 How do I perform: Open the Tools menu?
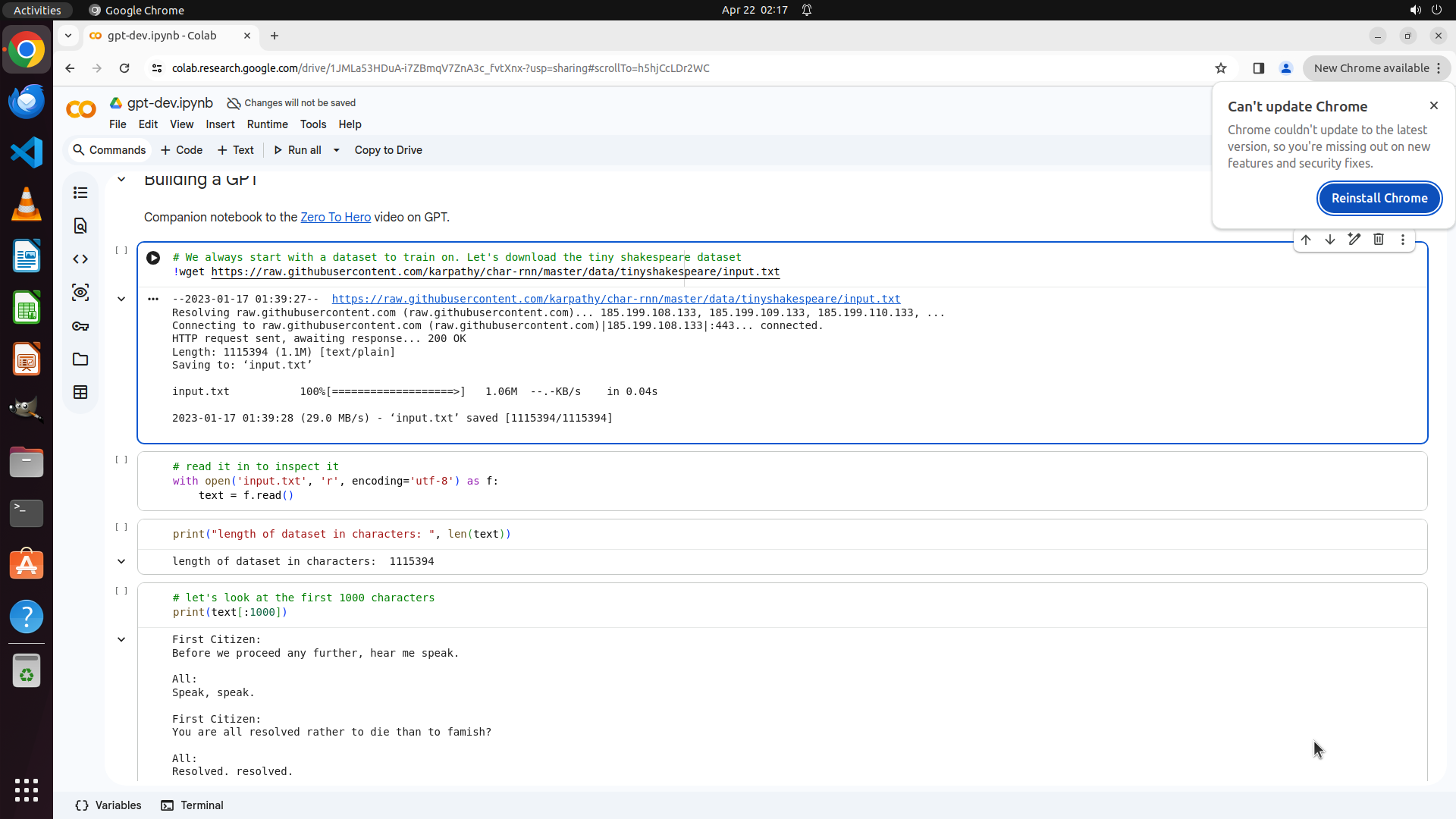[312, 124]
